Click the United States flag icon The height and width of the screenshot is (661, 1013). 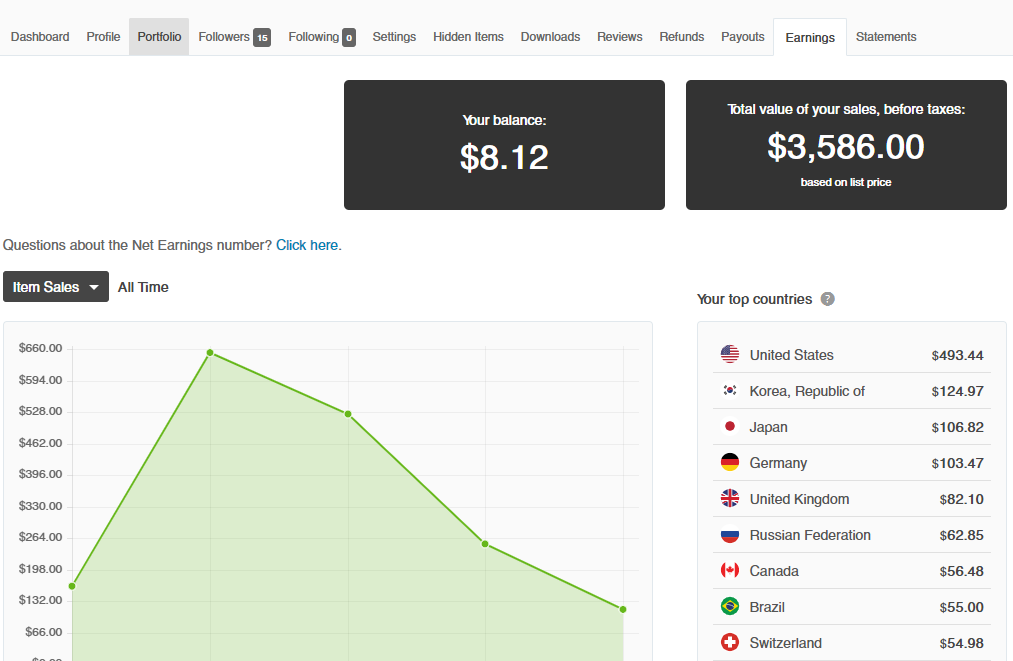click(730, 355)
